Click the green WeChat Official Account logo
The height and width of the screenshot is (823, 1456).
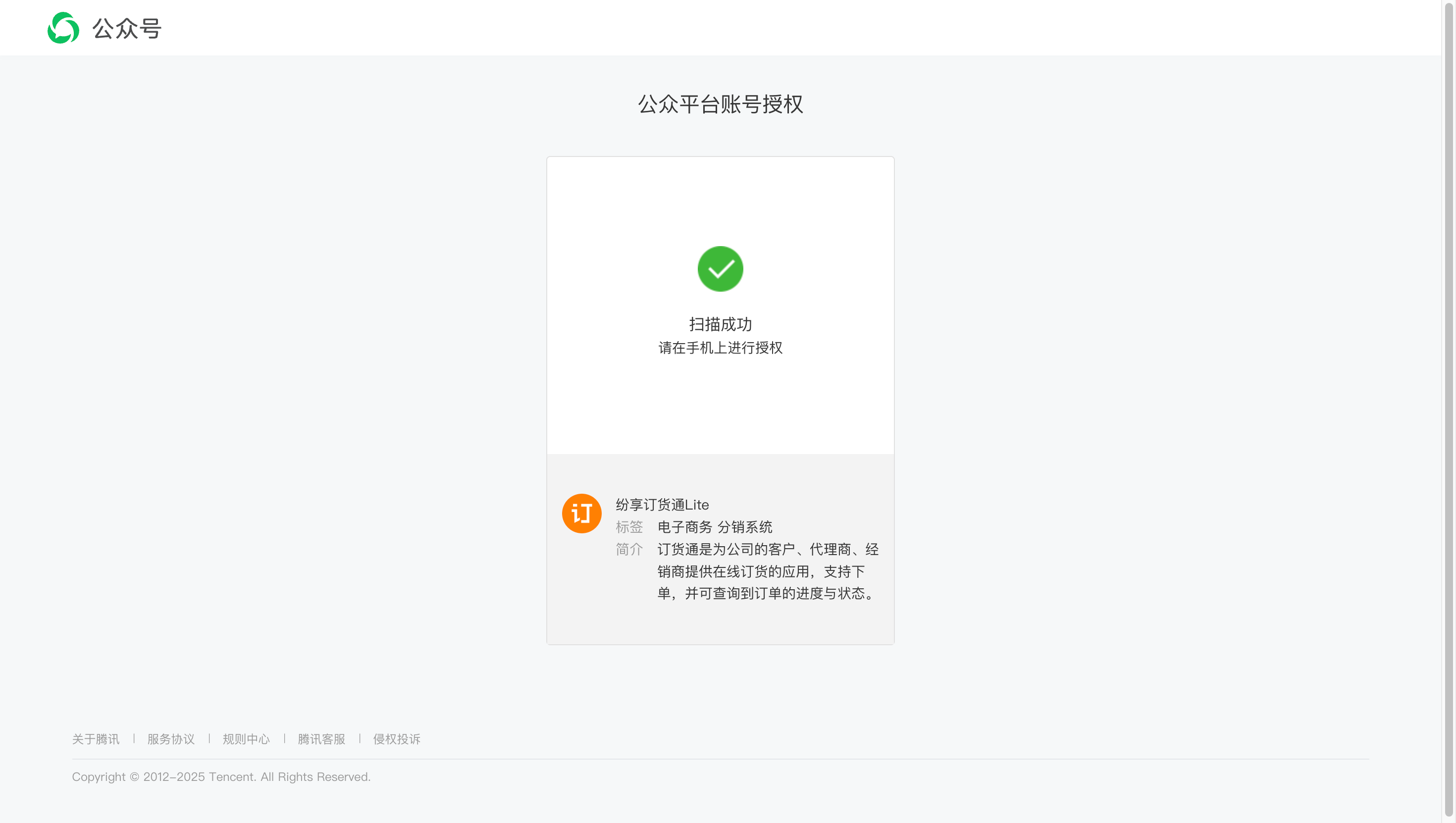[x=63, y=28]
